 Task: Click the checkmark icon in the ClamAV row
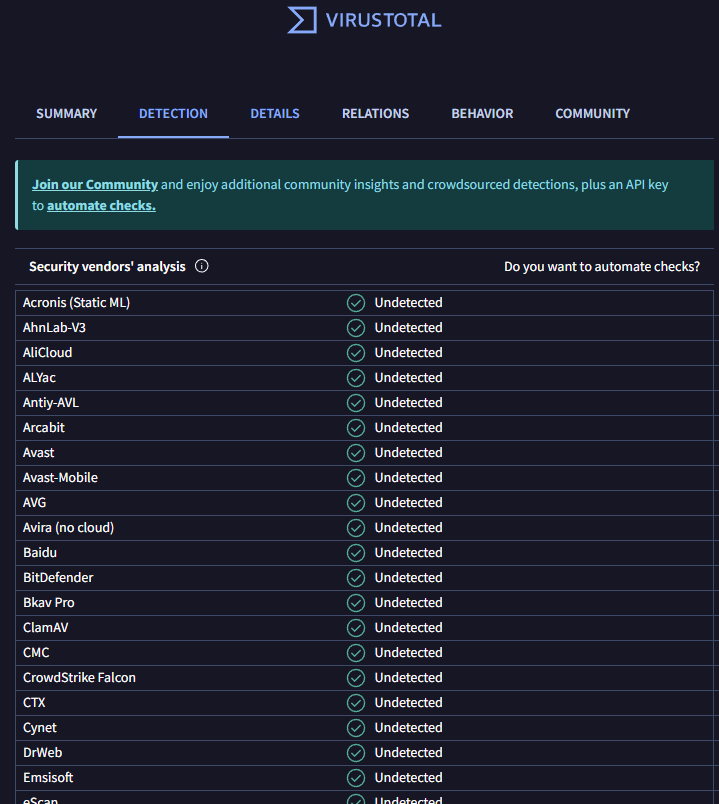click(x=356, y=628)
